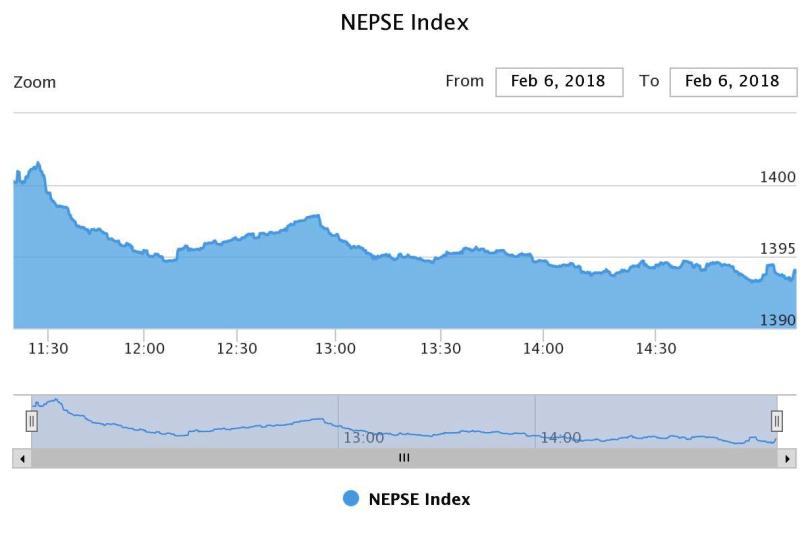The height and width of the screenshot is (540, 810).
Task: Click the Zoom label
Action: 35,82
